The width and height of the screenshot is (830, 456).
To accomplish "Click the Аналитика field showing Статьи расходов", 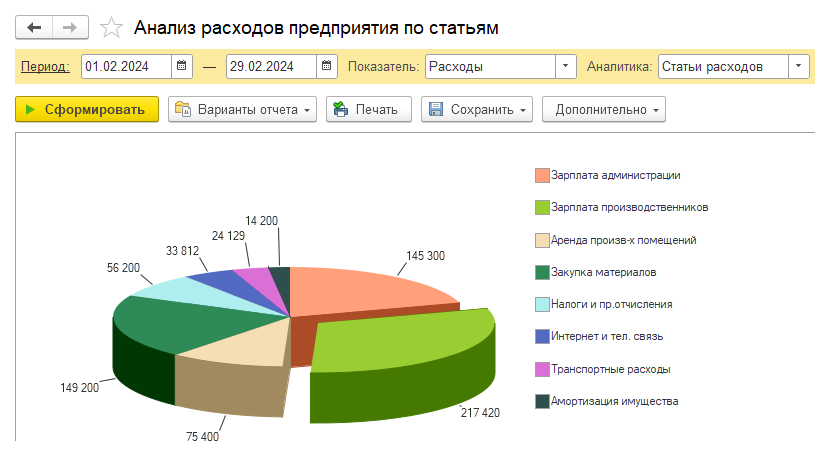I will [723, 66].
